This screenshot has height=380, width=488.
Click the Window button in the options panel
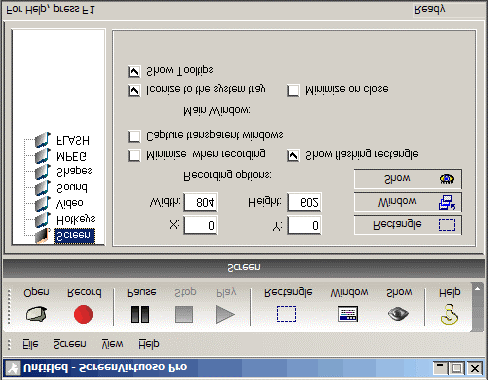coord(408,202)
